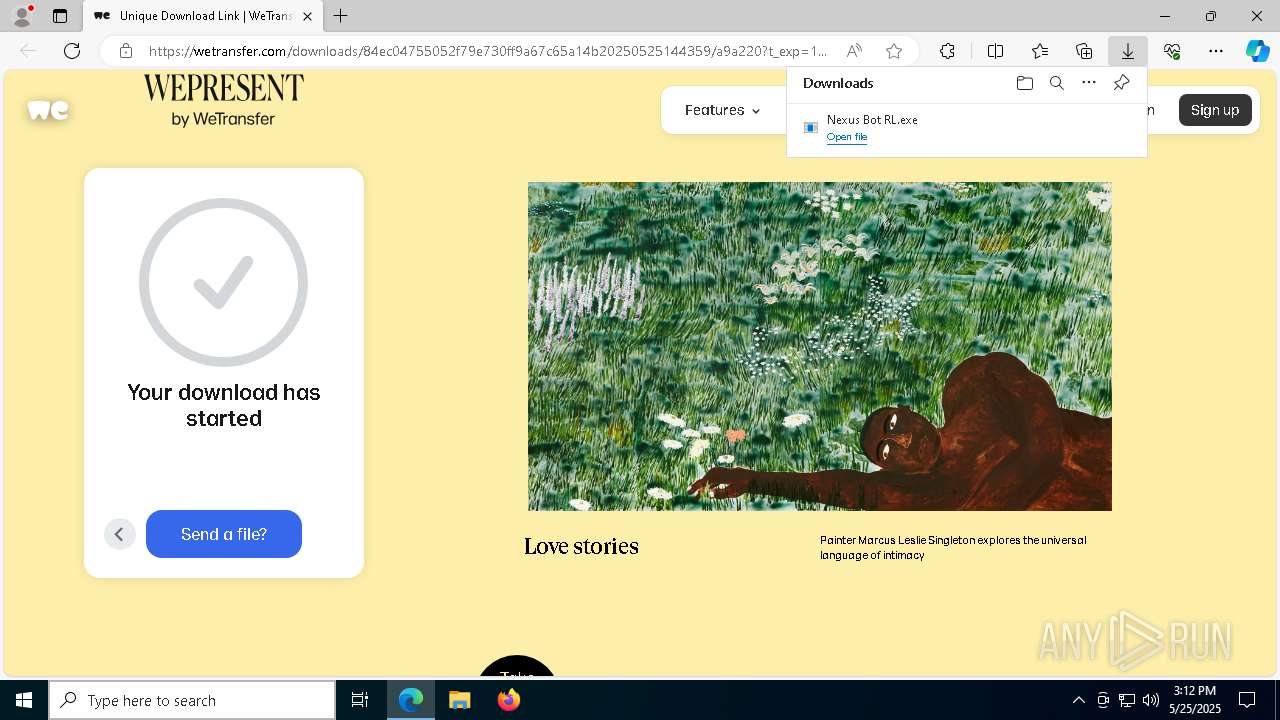Launch the Copilot sidebar
1280x720 pixels.
pyautogui.click(x=1257, y=51)
